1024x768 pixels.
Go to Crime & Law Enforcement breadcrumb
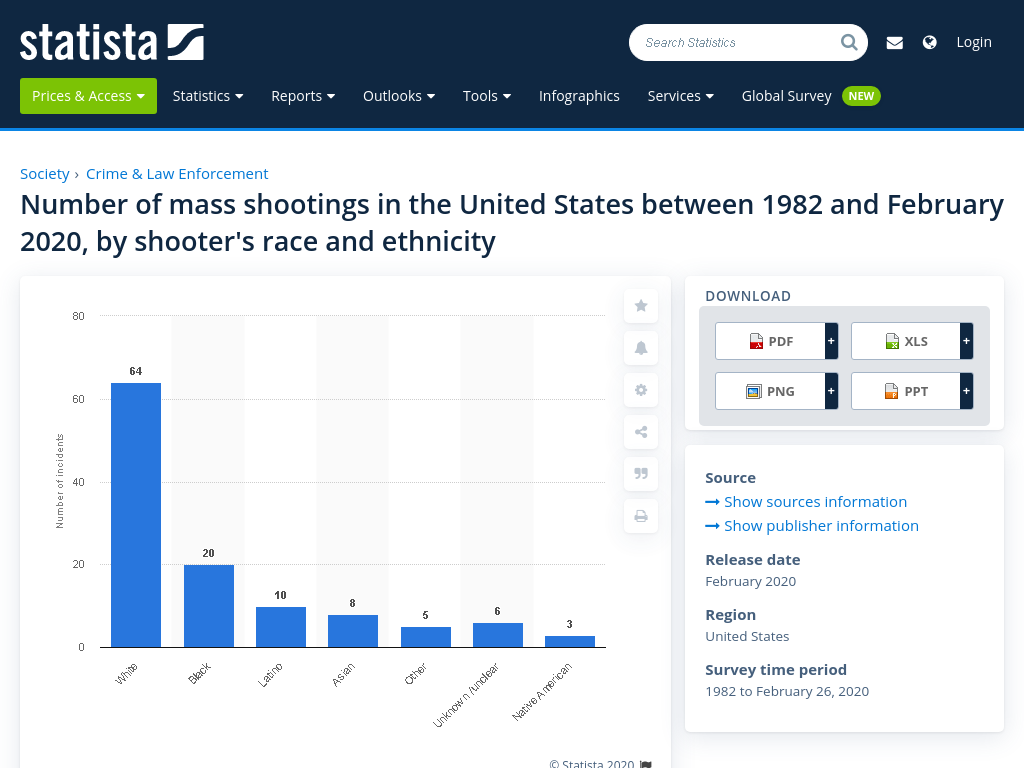177,174
